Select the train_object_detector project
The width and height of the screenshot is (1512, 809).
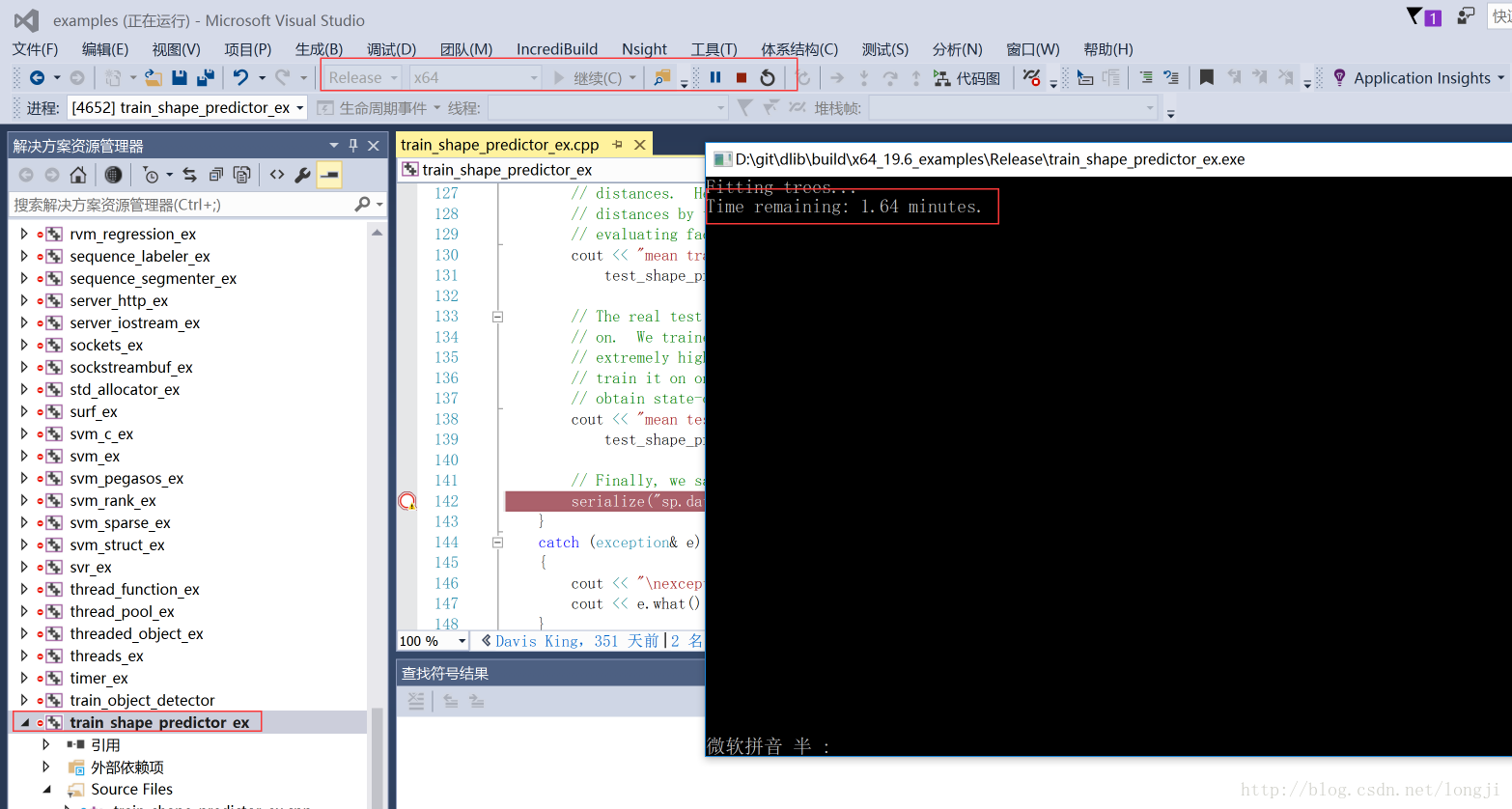coord(142,700)
